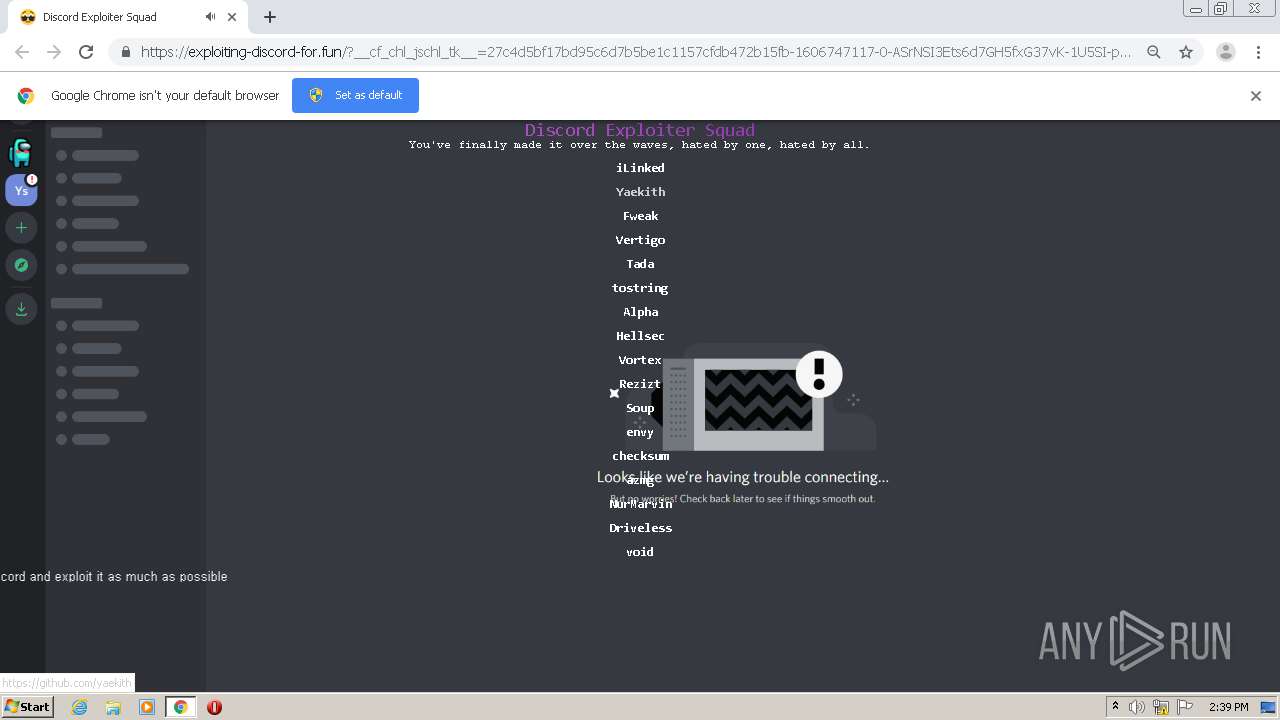Open the red security taskbar icon
The width and height of the screenshot is (1280, 720).
pos(214,707)
